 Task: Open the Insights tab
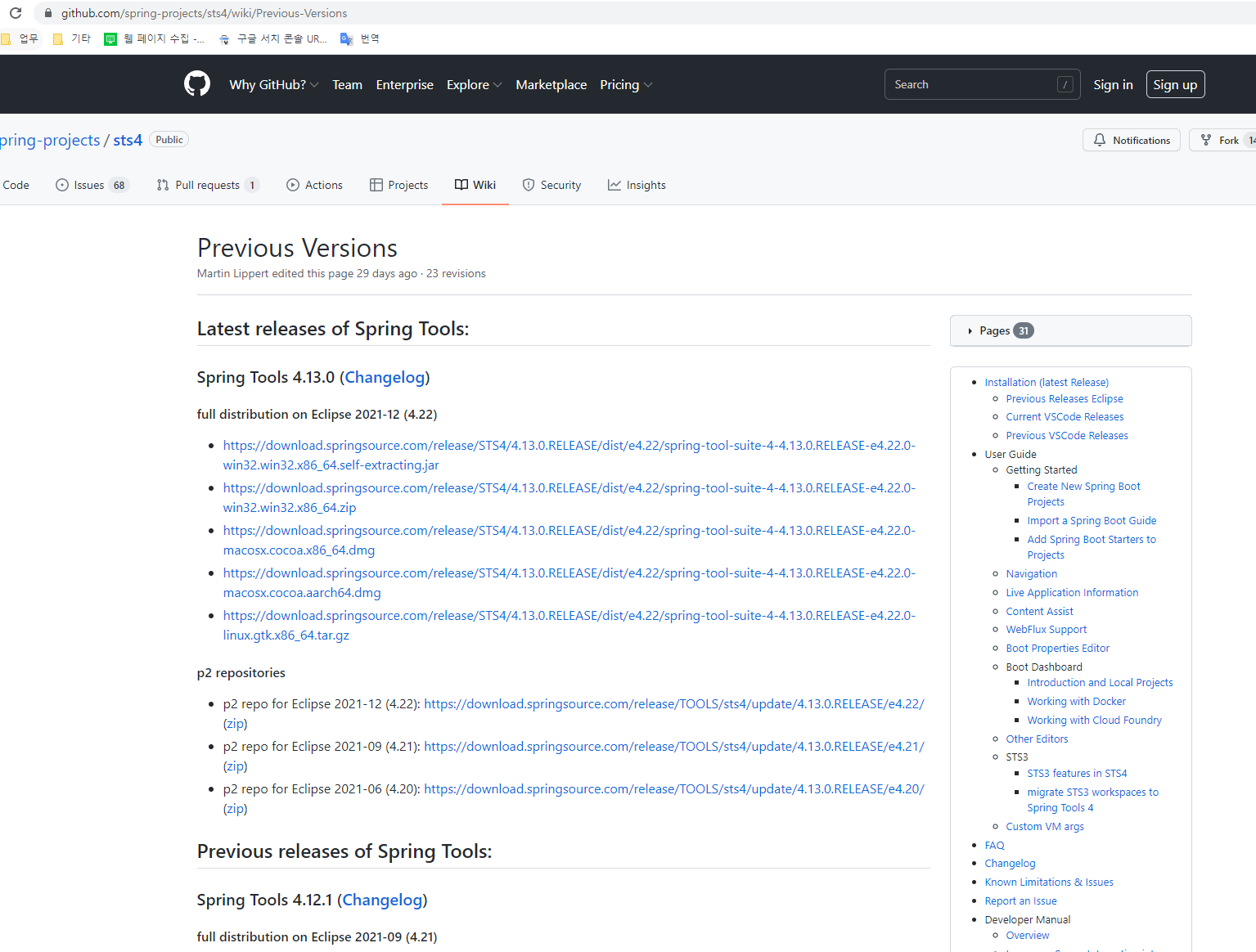(x=637, y=185)
